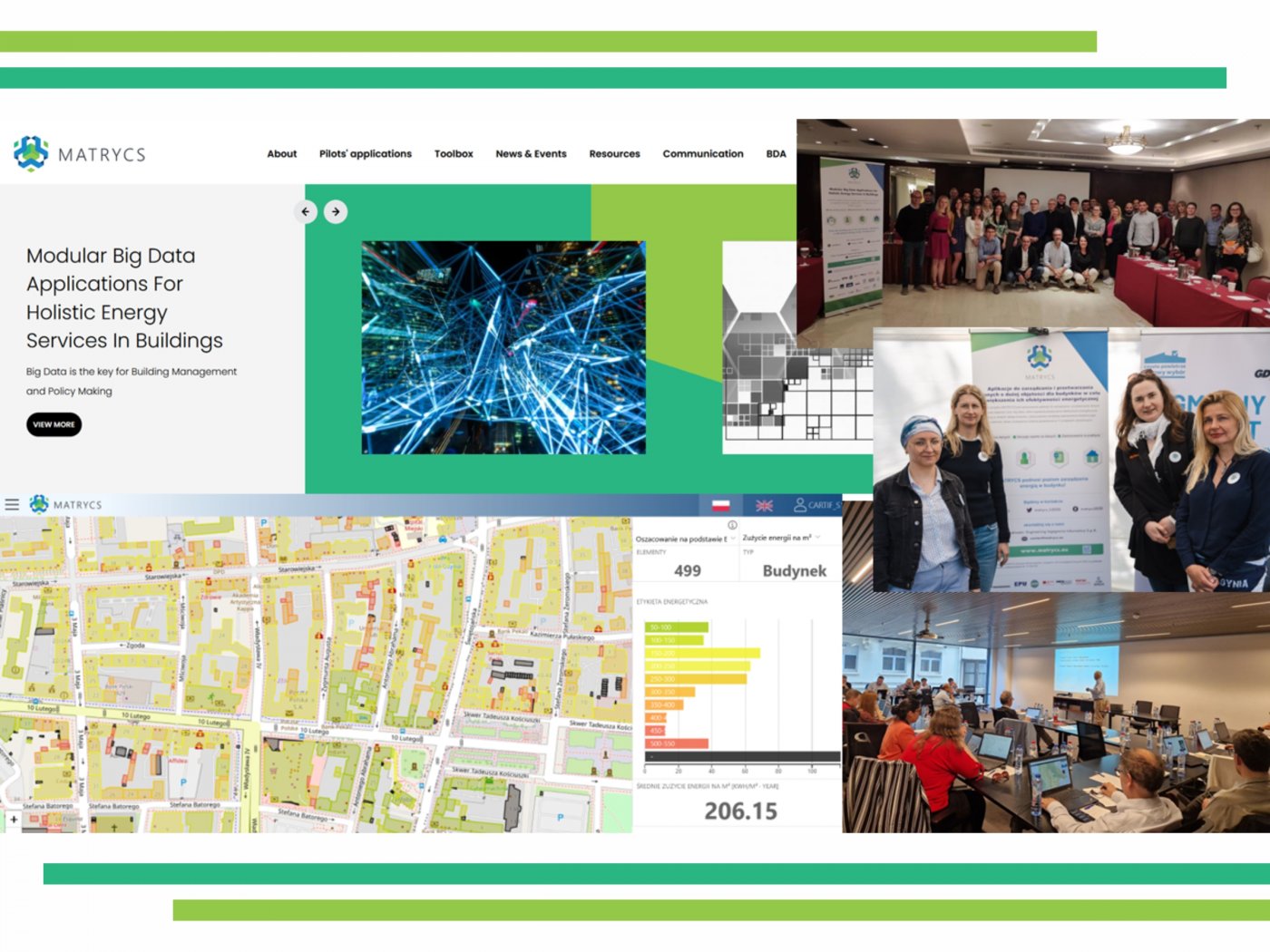Click the Big Data is the key subtitle
1270x952 pixels.
click(132, 382)
